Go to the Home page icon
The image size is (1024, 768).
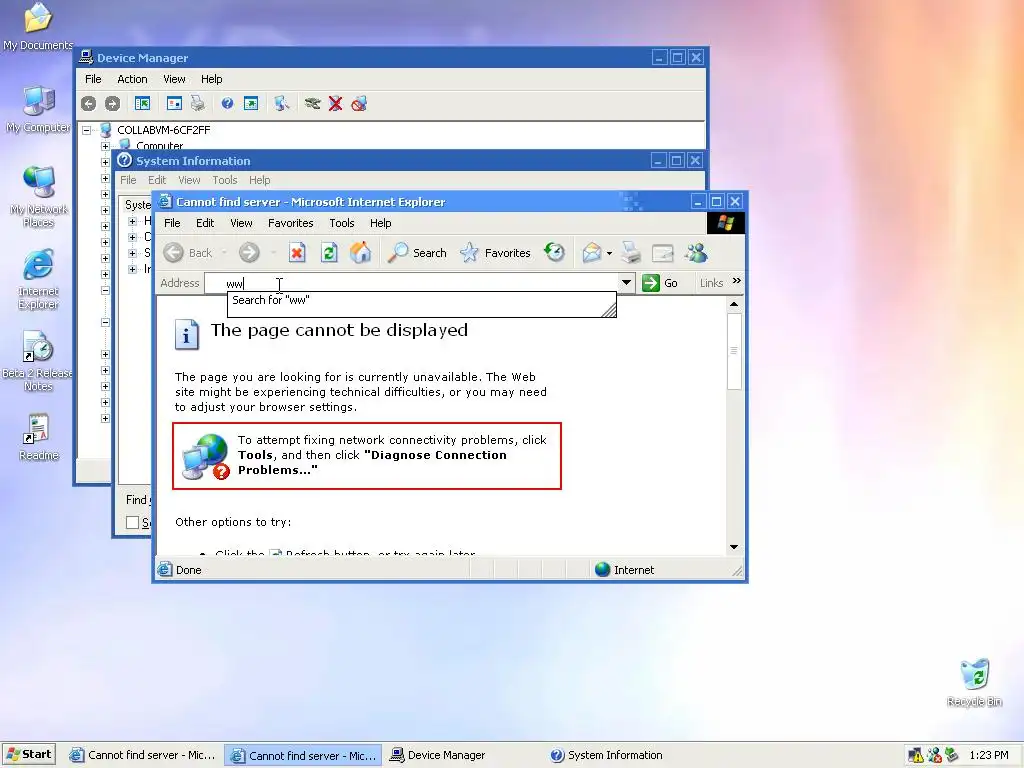(x=360, y=253)
